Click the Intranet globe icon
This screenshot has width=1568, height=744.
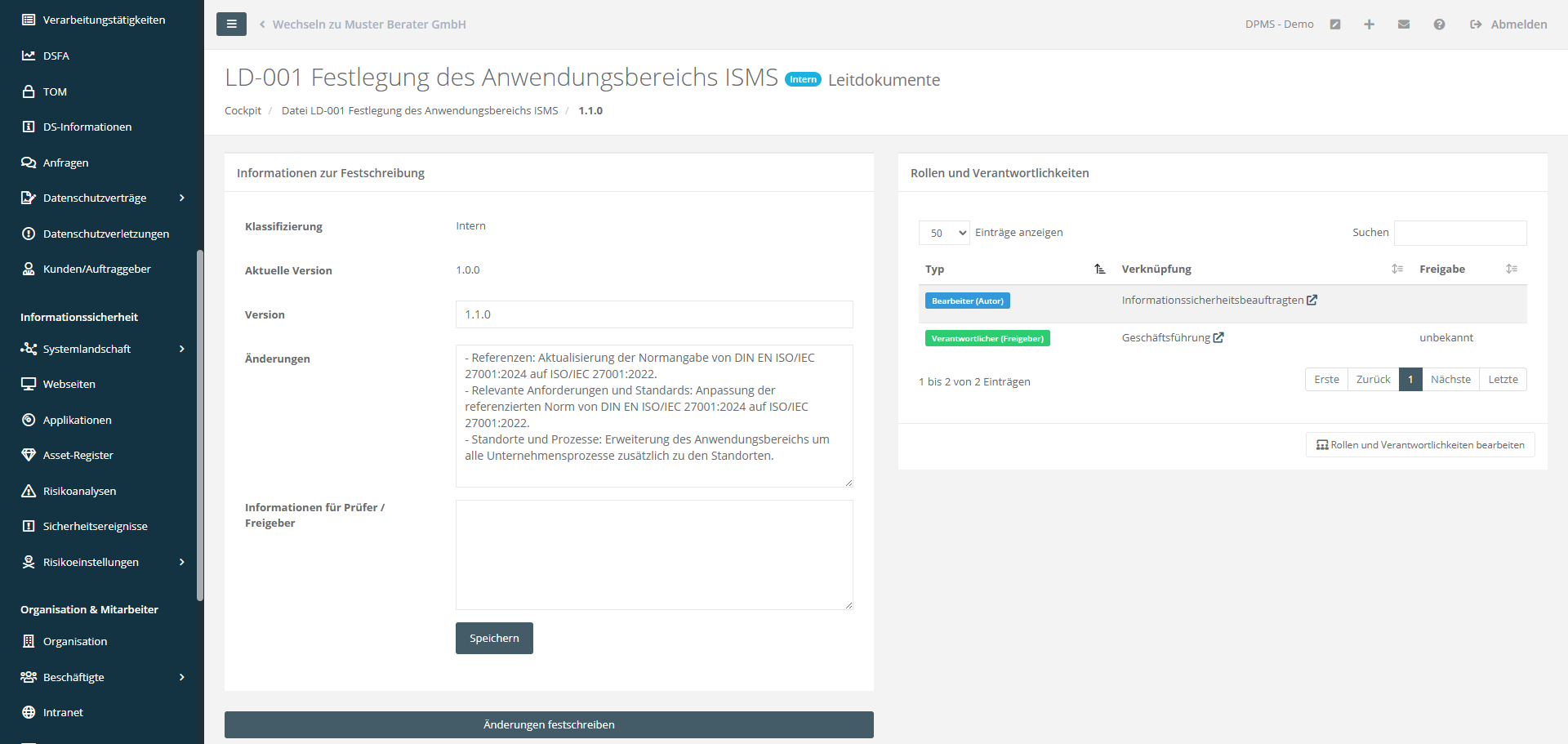coord(29,712)
